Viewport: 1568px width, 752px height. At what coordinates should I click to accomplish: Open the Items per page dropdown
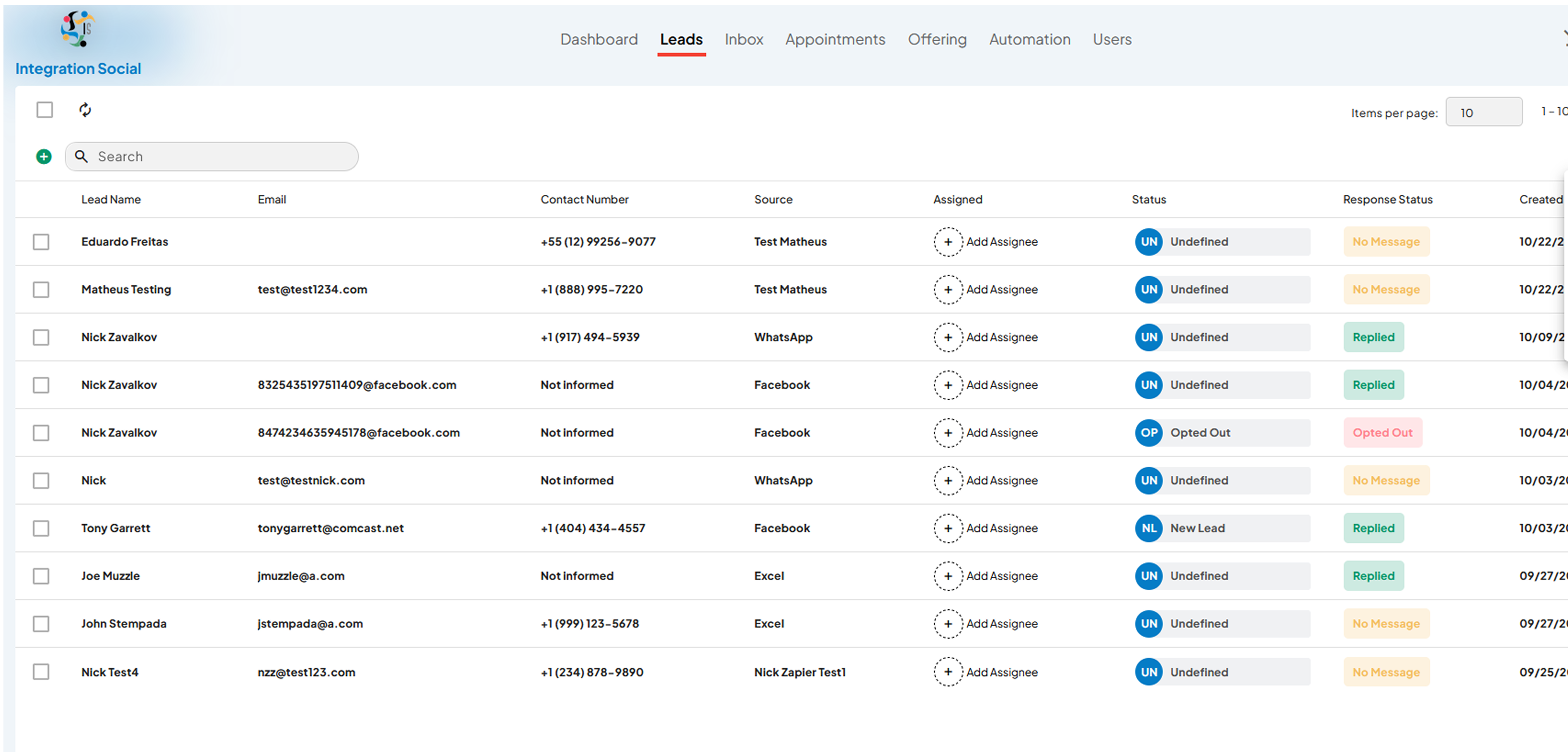point(1483,112)
